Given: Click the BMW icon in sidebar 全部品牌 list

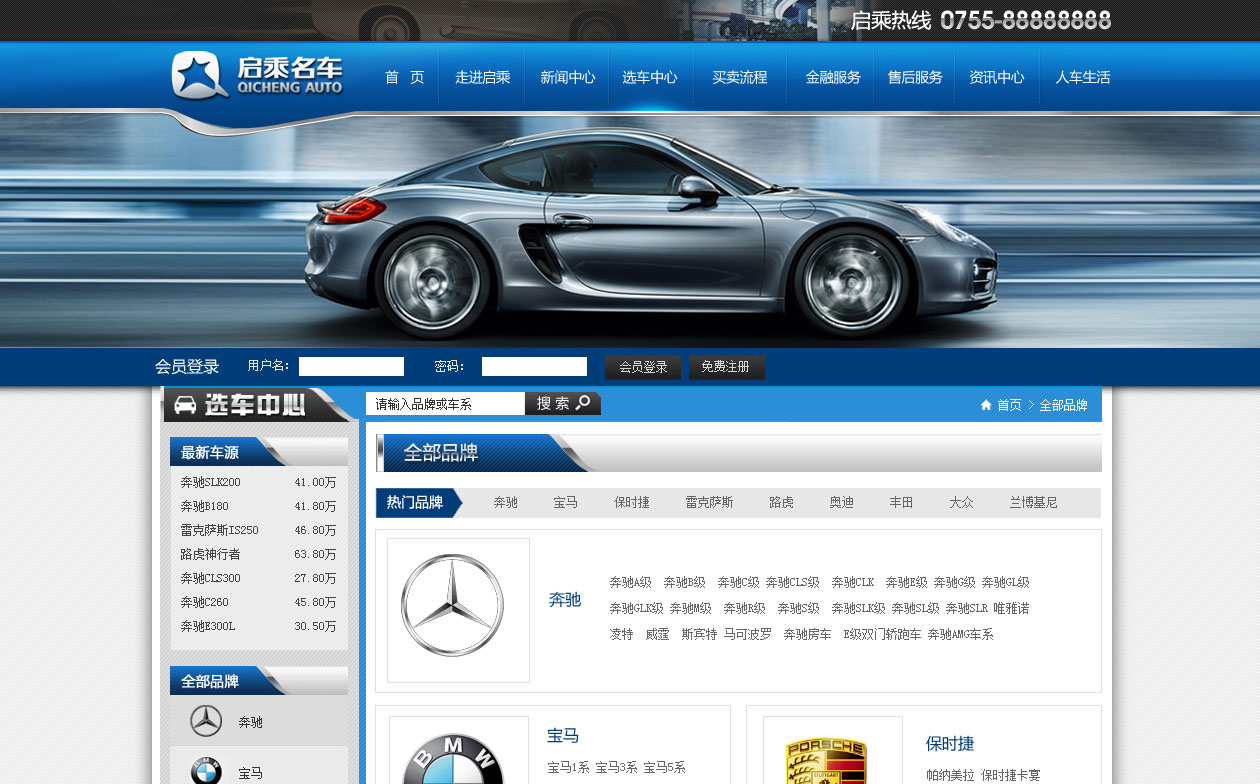Looking at the screenshot, I should (x=206, y=770).
